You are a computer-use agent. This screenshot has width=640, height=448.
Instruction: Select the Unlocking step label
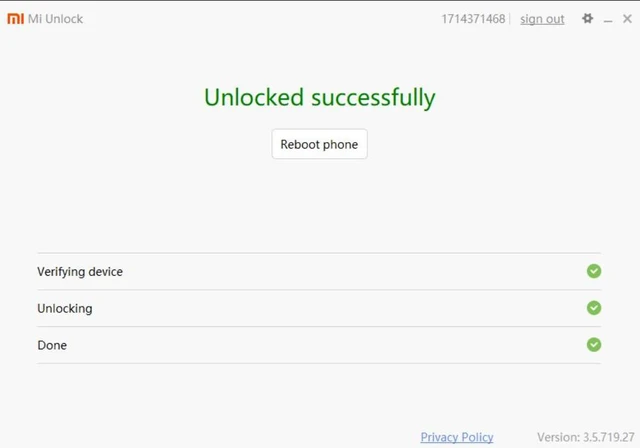coord(65,309)
